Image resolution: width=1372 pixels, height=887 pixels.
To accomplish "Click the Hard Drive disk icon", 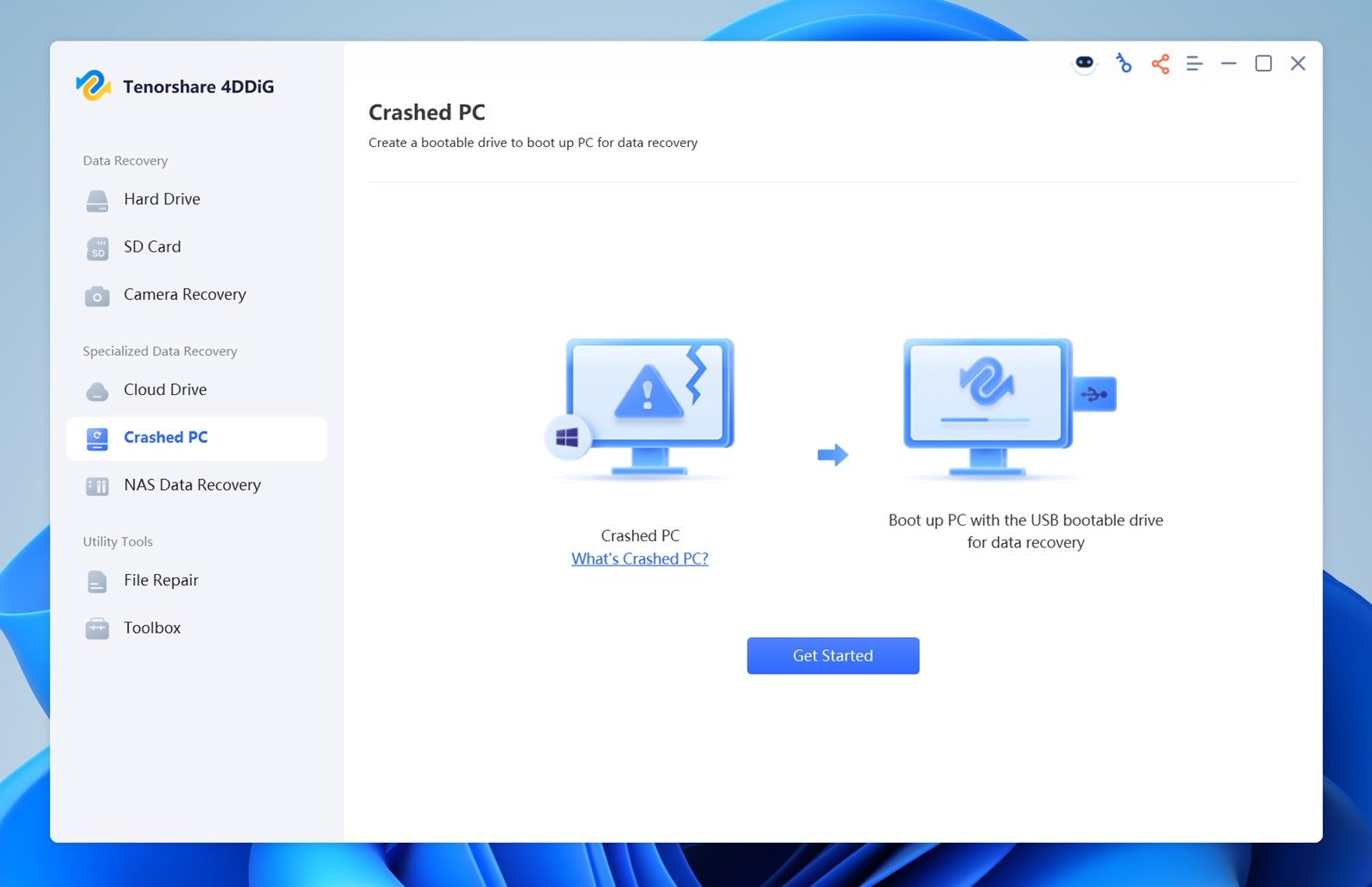I will [x=97, y=201].
